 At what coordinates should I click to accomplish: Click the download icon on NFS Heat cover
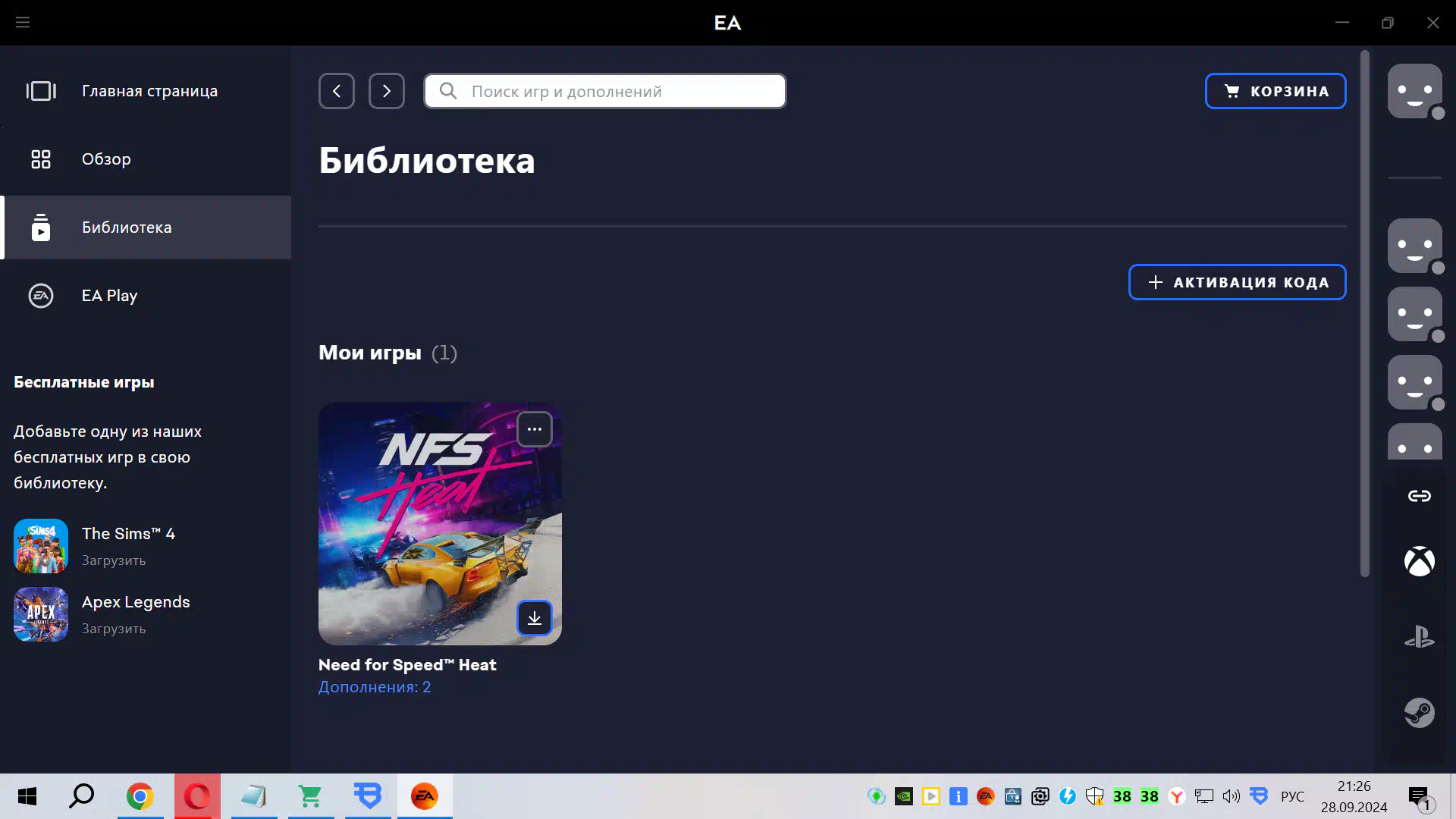[x=535, y=618]
